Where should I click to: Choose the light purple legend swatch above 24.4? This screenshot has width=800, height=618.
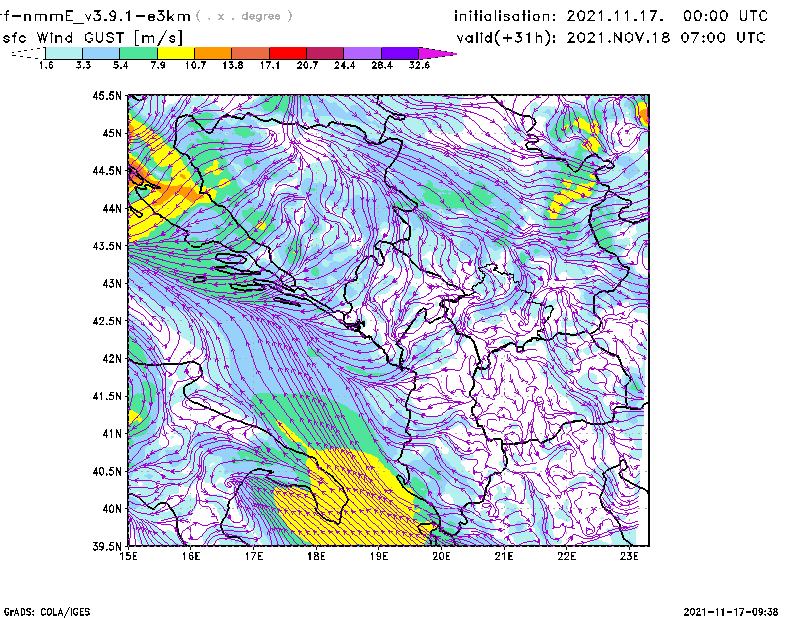coord(363,53)
